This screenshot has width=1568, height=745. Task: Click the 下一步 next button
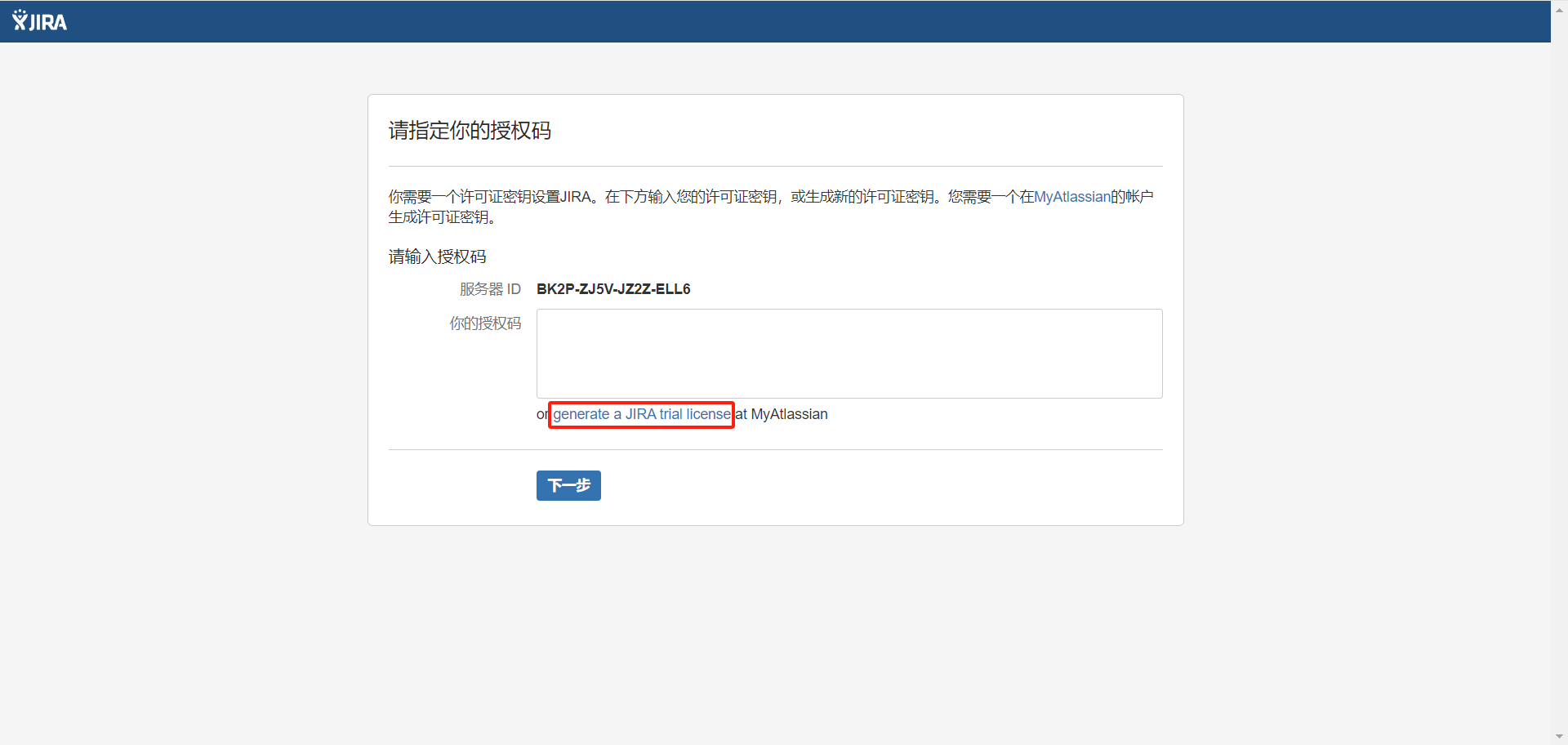click(568, 485)
